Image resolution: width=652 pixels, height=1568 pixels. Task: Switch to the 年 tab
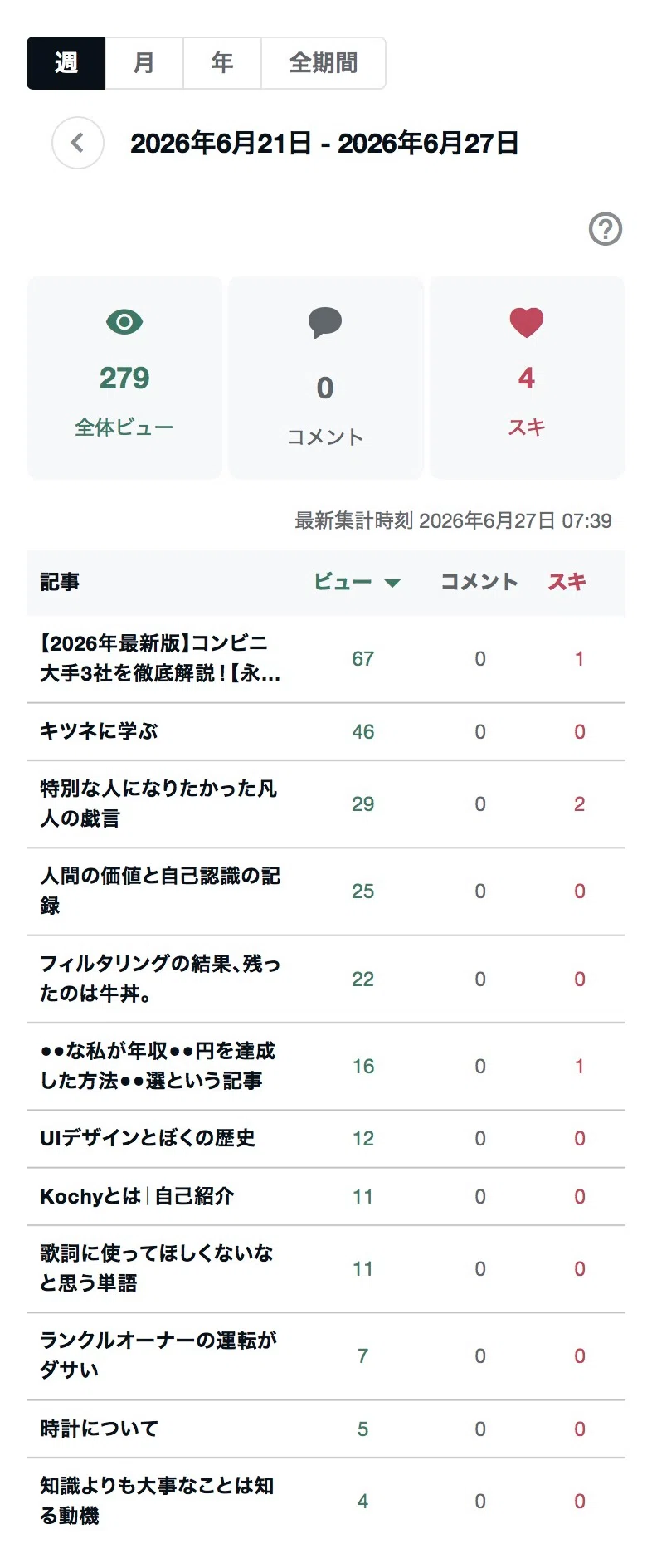(x=222, y=63)
